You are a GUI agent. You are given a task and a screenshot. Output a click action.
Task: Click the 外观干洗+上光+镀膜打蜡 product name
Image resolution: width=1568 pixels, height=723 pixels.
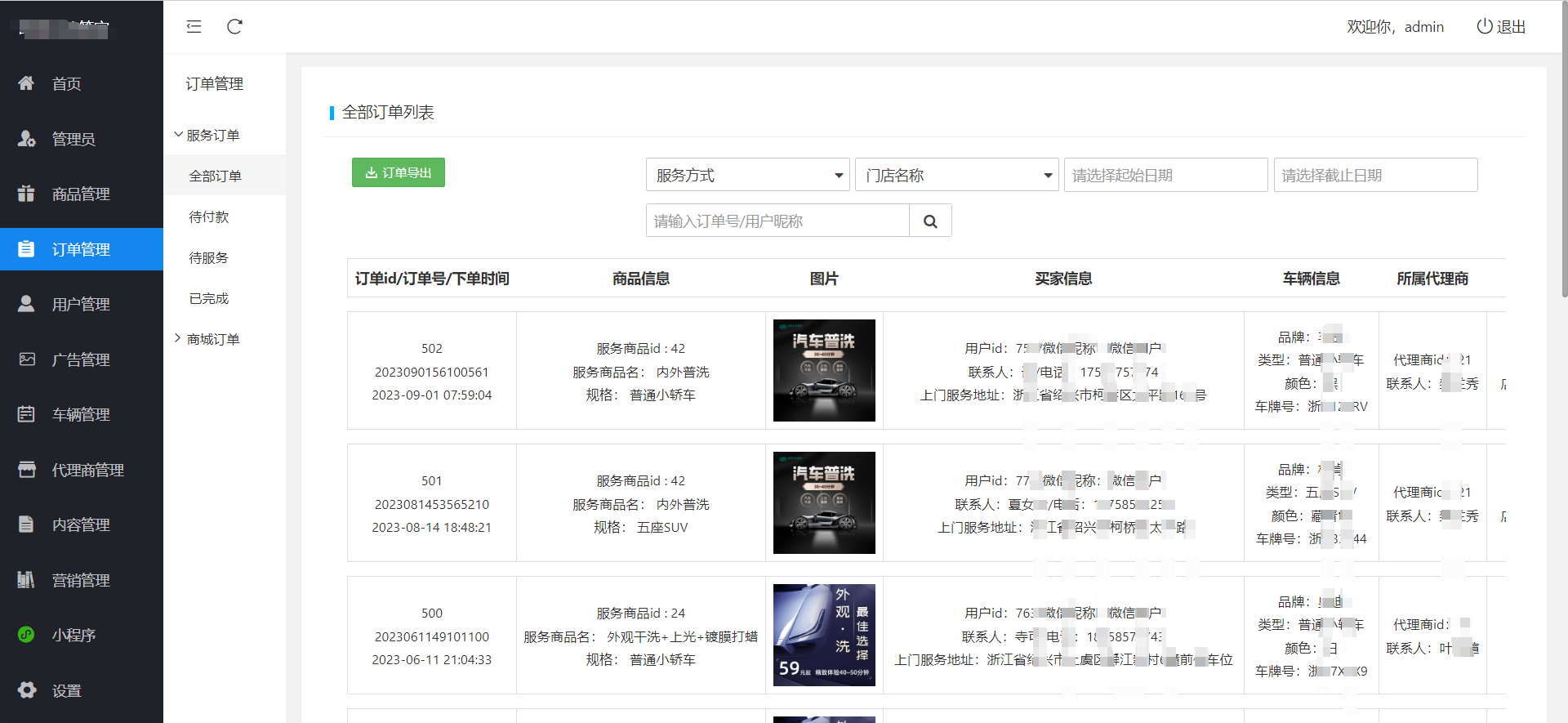pyautogui.click(x=683, y=636)
